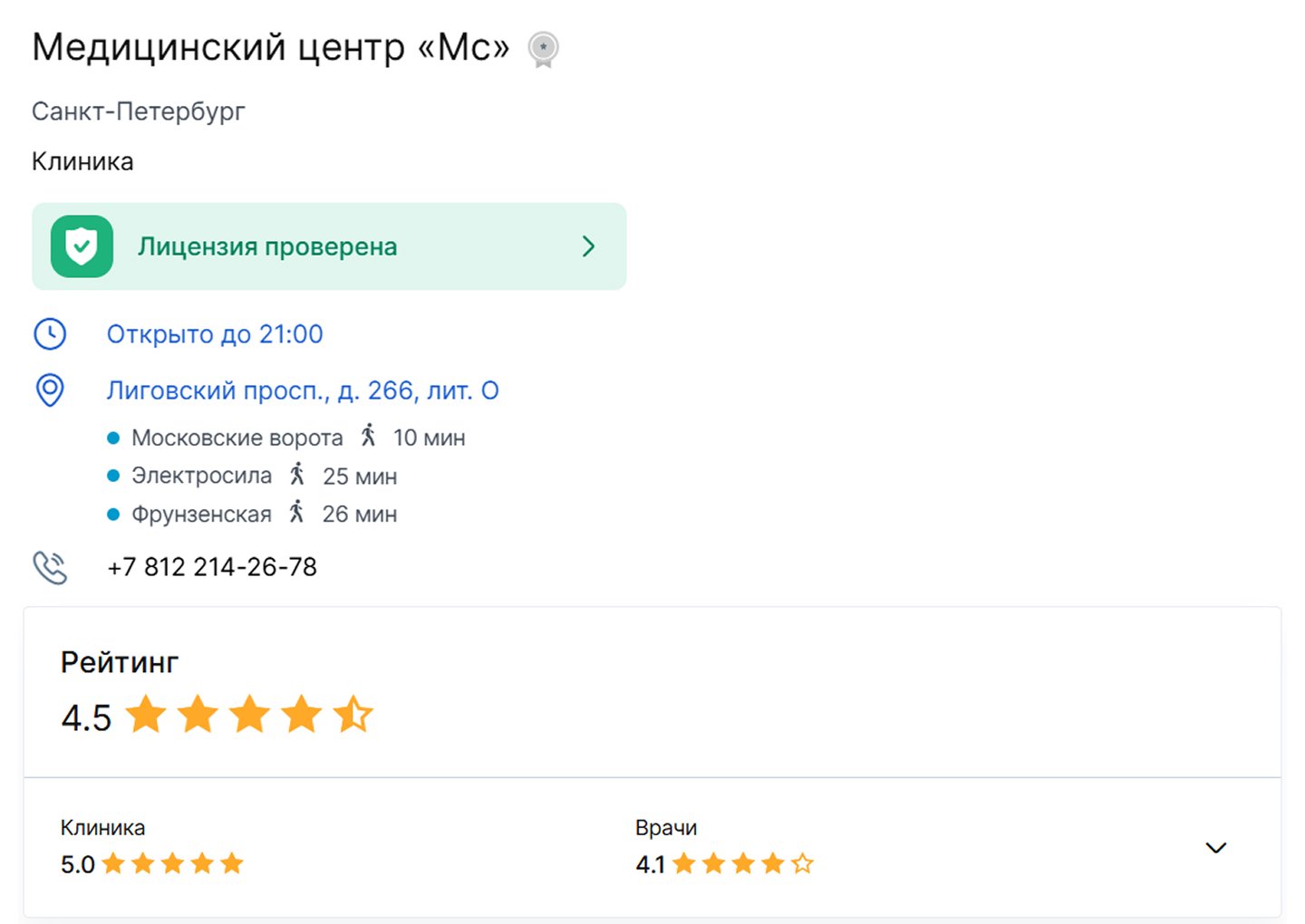Select the Электросила metro station
Image resolution: width=1305 pixels, height=924 pixels.
[201, 476]
